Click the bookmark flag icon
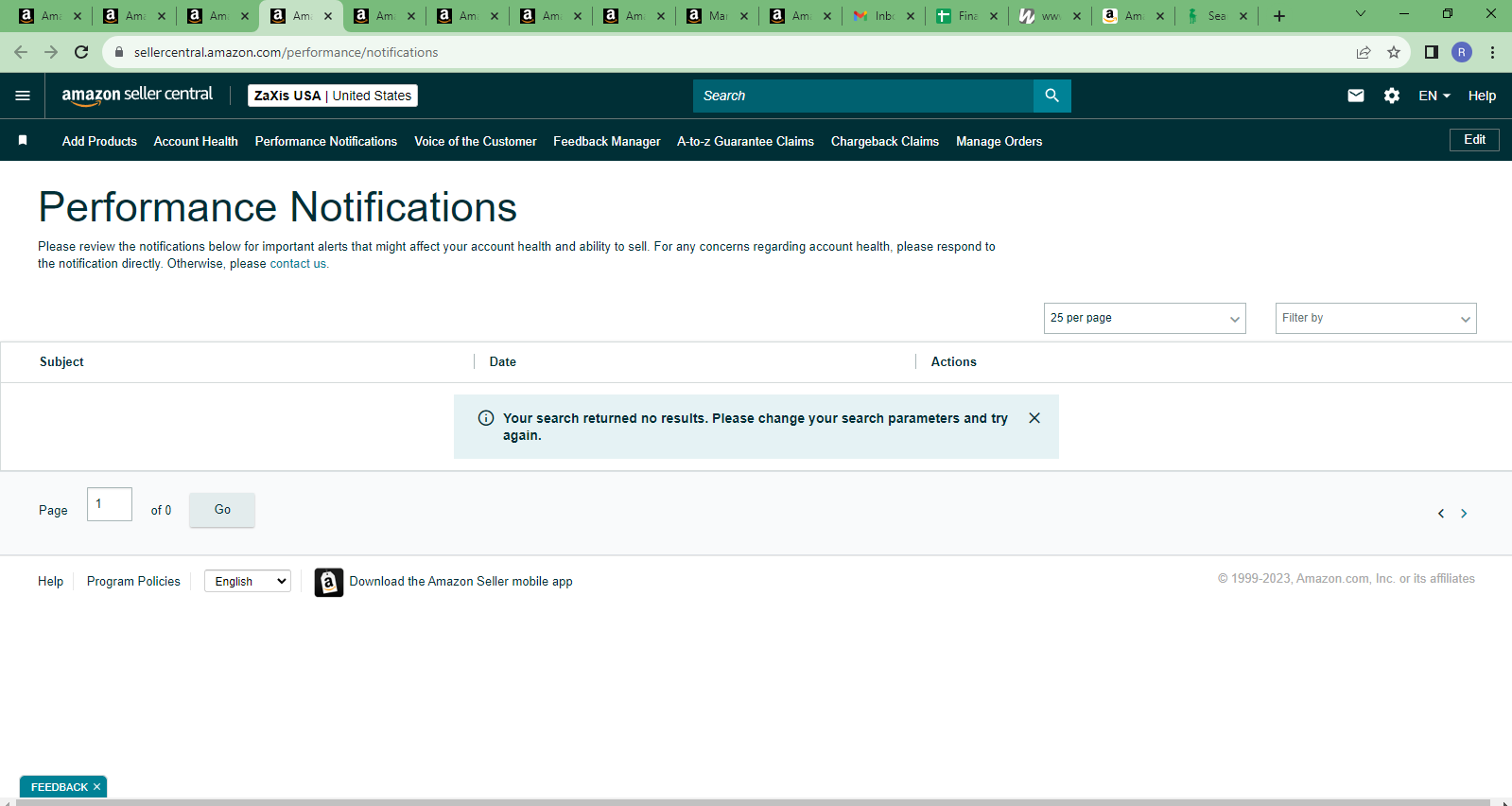The image size is (1512, 806). [23, 140]
